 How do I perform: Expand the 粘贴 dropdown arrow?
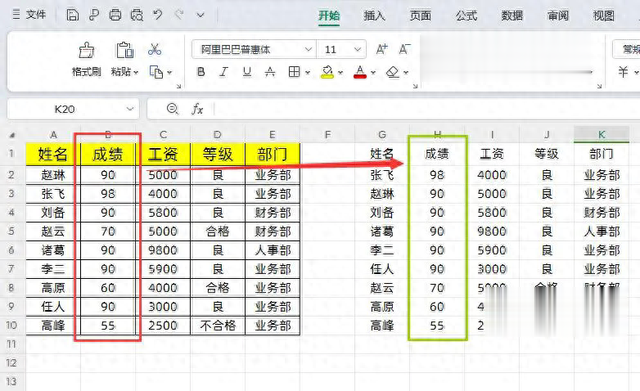pyautogui.click(x=136, y=72)
